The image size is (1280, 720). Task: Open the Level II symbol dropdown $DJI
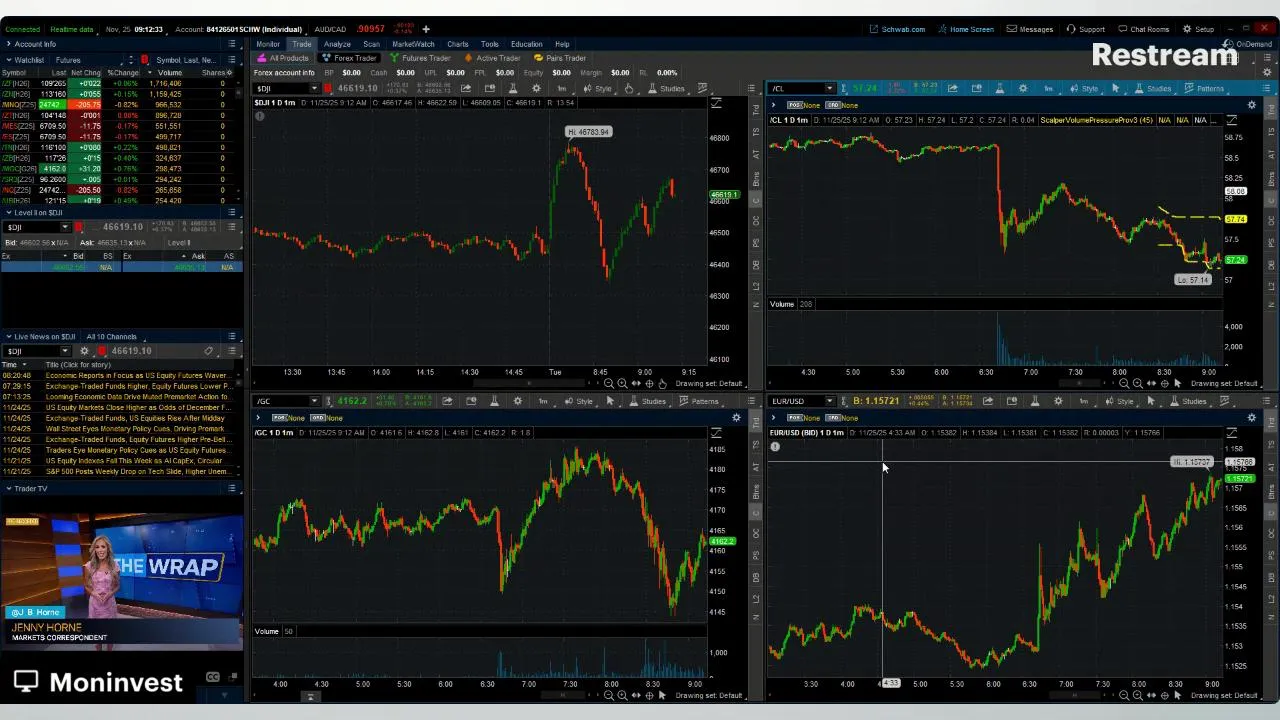pos(66,227)
